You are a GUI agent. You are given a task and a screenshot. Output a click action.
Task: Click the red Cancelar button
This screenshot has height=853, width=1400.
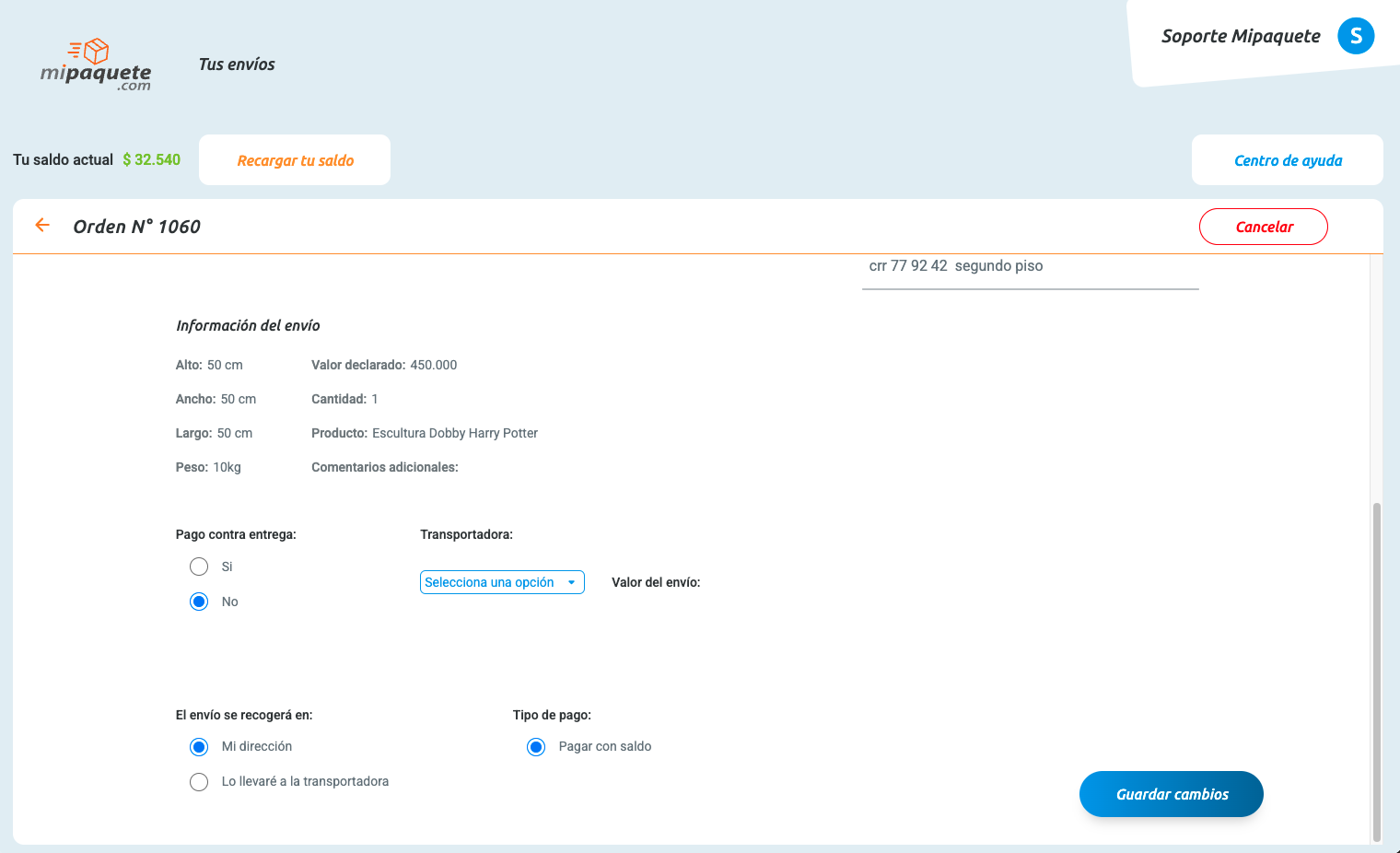(x=1264, y=227)
